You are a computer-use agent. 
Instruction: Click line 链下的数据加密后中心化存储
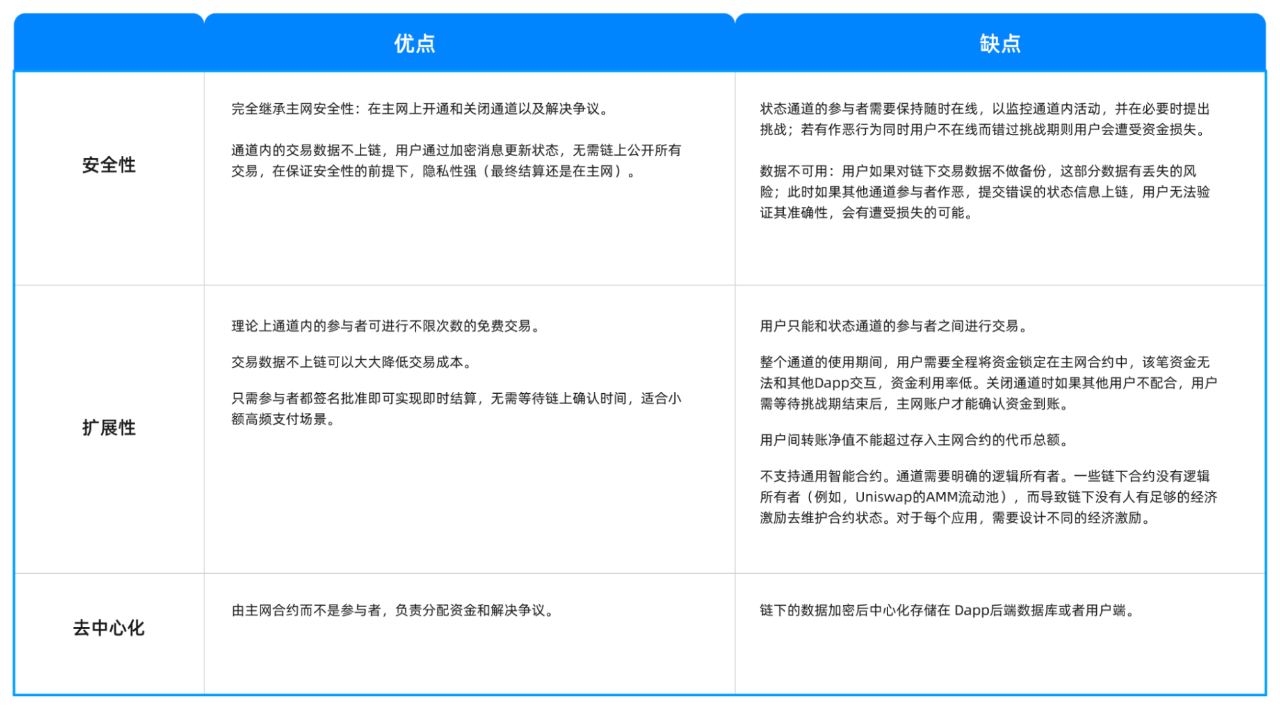948,610
